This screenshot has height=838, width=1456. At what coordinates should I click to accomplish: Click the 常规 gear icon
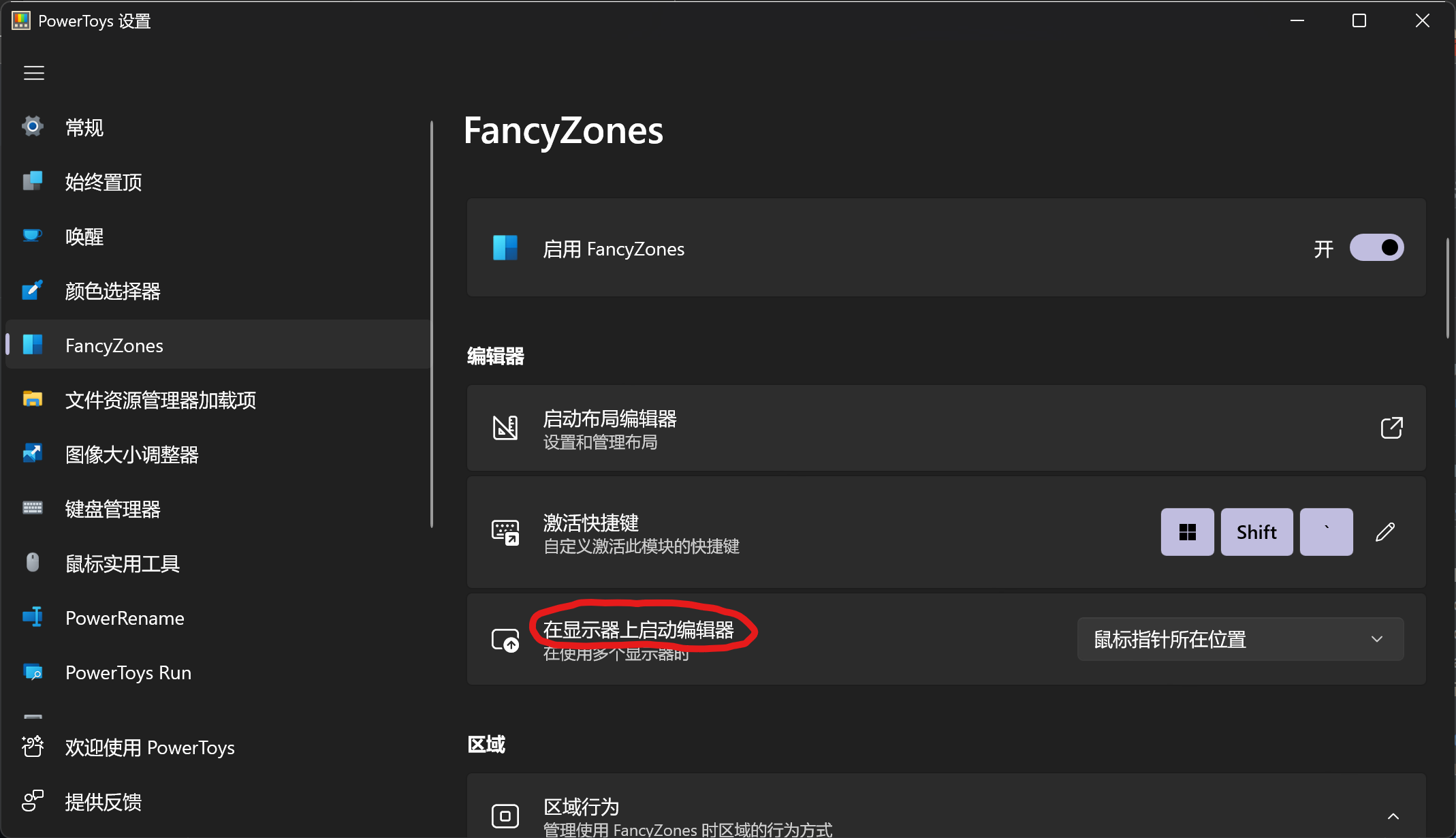tap(32, 127)
